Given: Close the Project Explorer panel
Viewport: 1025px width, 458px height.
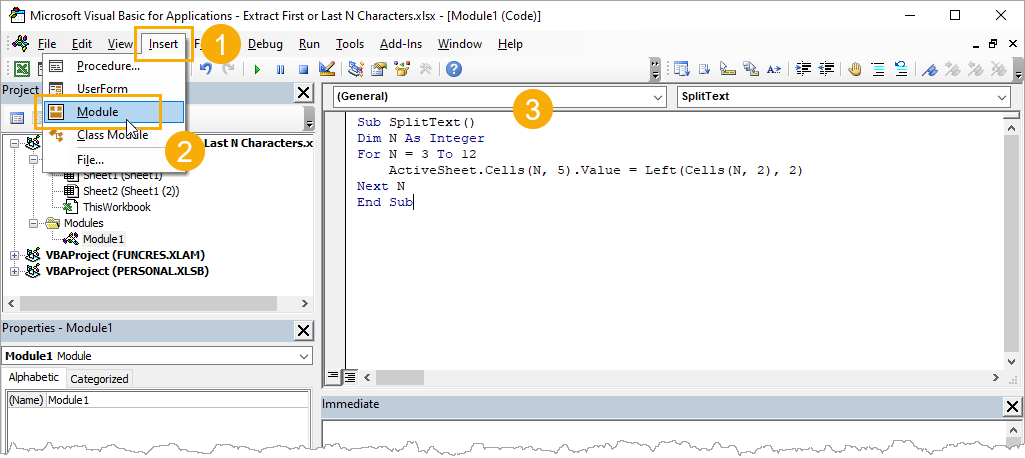Looking at the screenshot, I should click(x=303, y=93).
